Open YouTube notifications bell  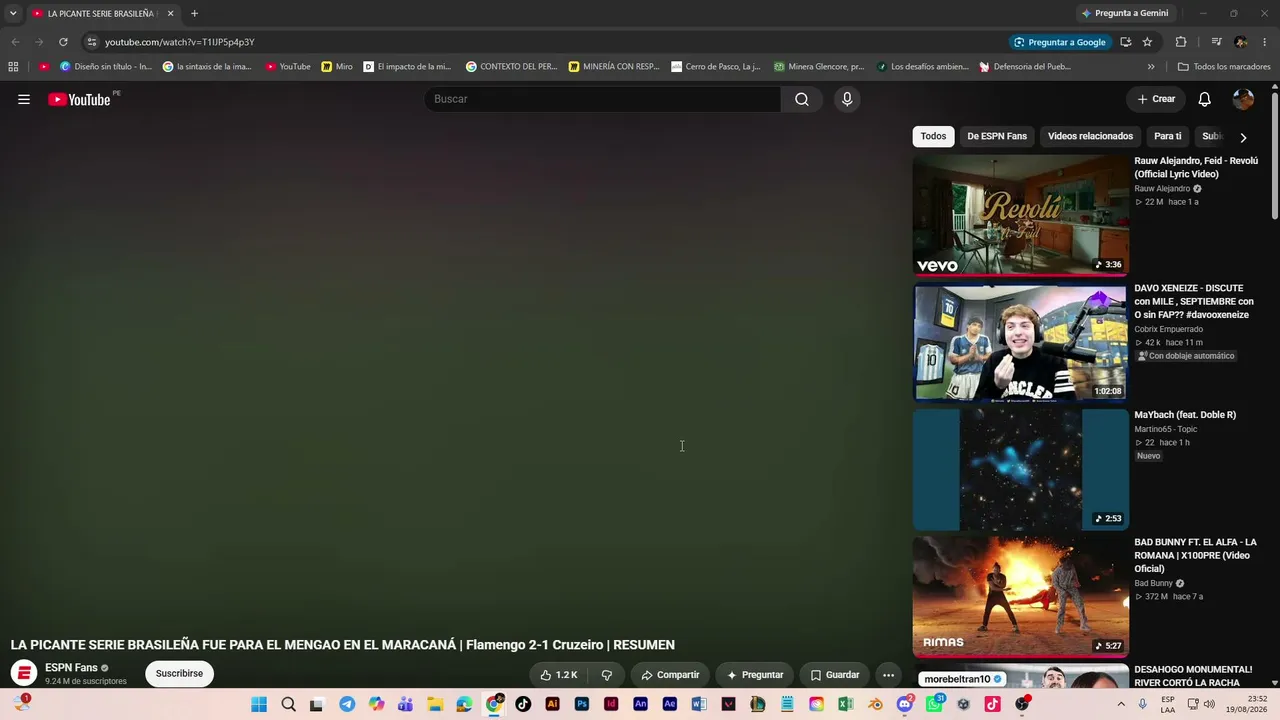[1205, 99]
